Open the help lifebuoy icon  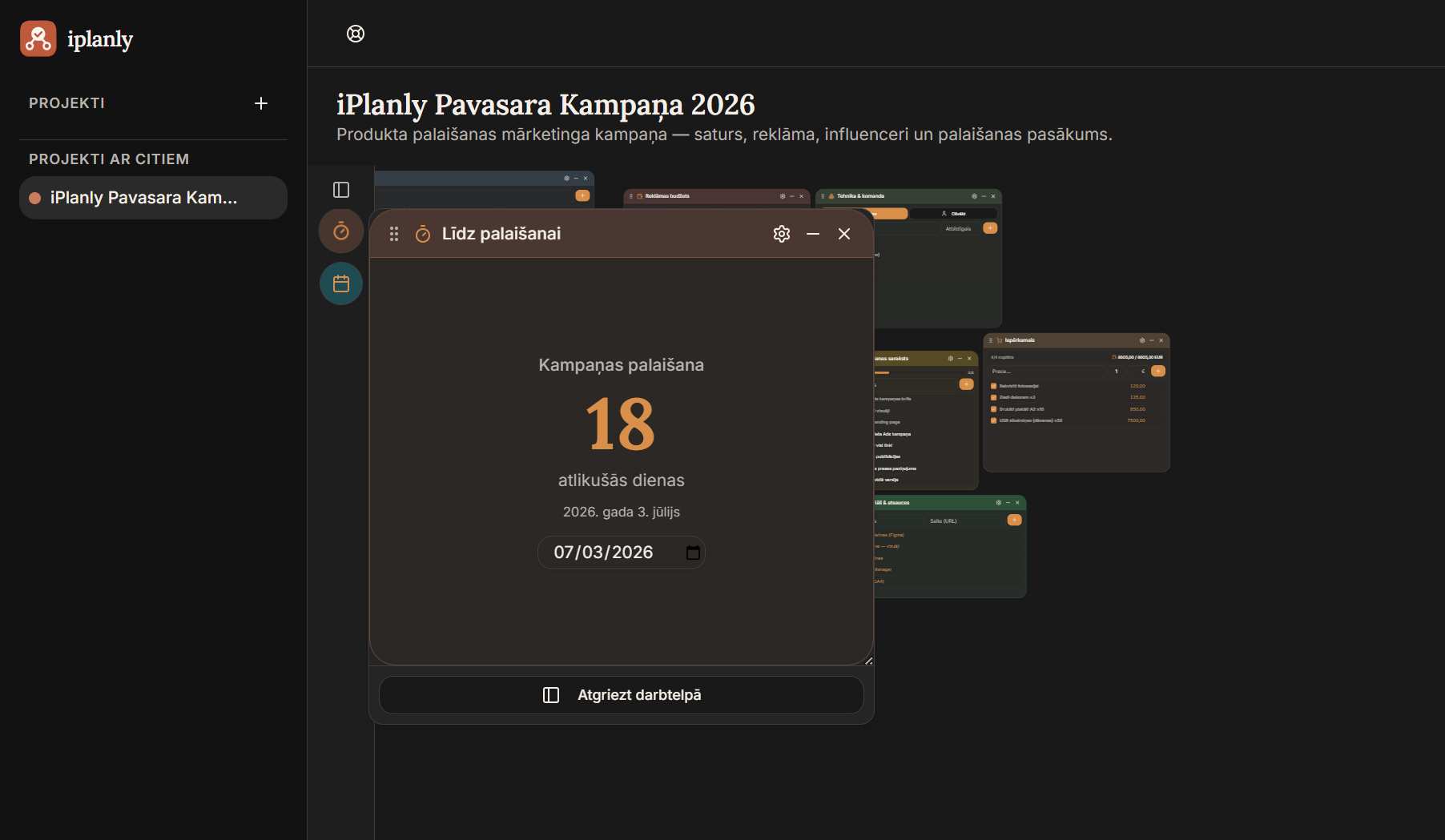pyautogui.click(x=356, y=34)
